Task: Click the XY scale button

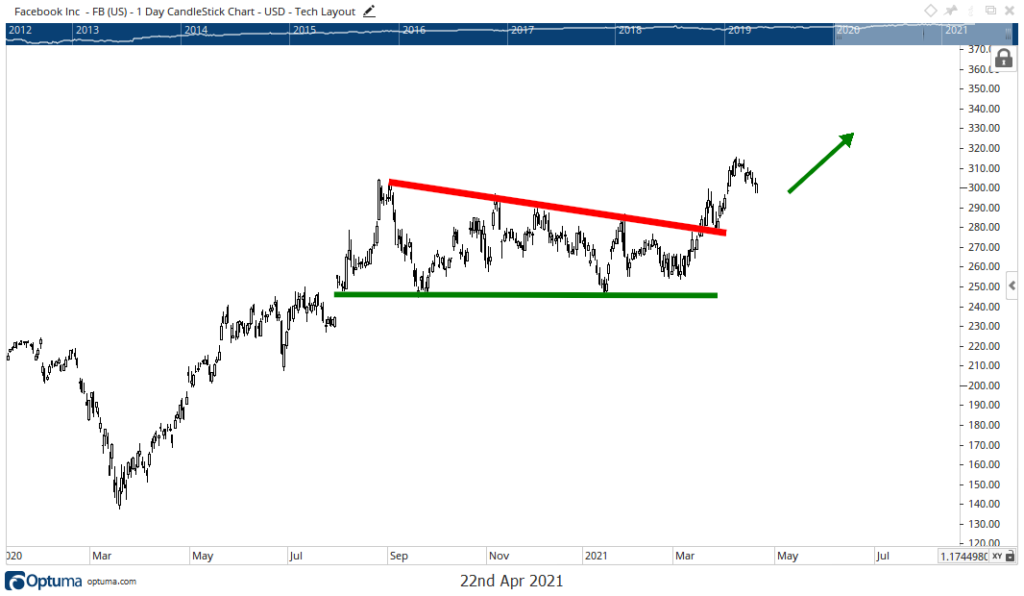Action: click(997, 556)
